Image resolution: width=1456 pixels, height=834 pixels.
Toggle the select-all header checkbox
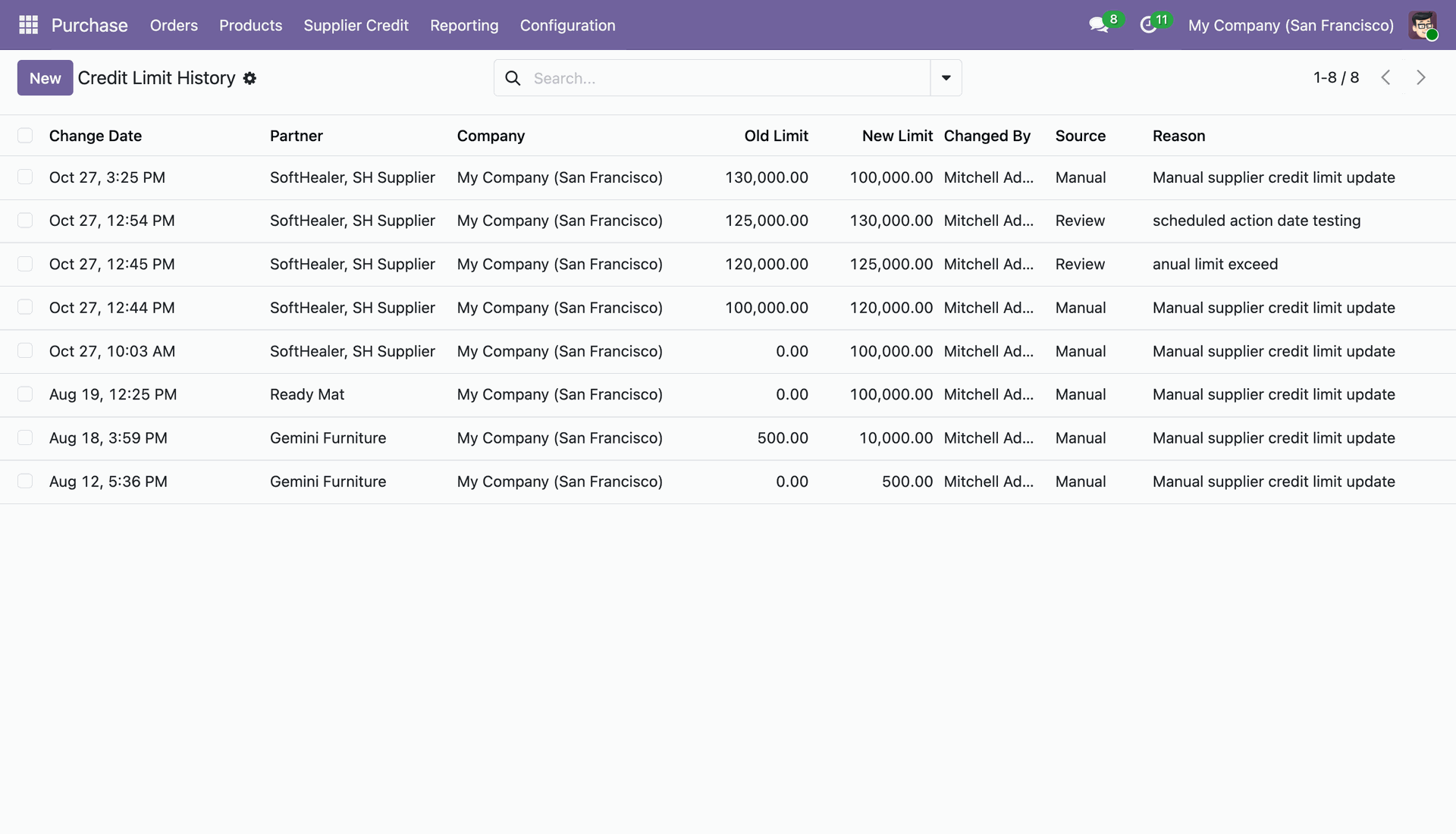click(25, 136)
